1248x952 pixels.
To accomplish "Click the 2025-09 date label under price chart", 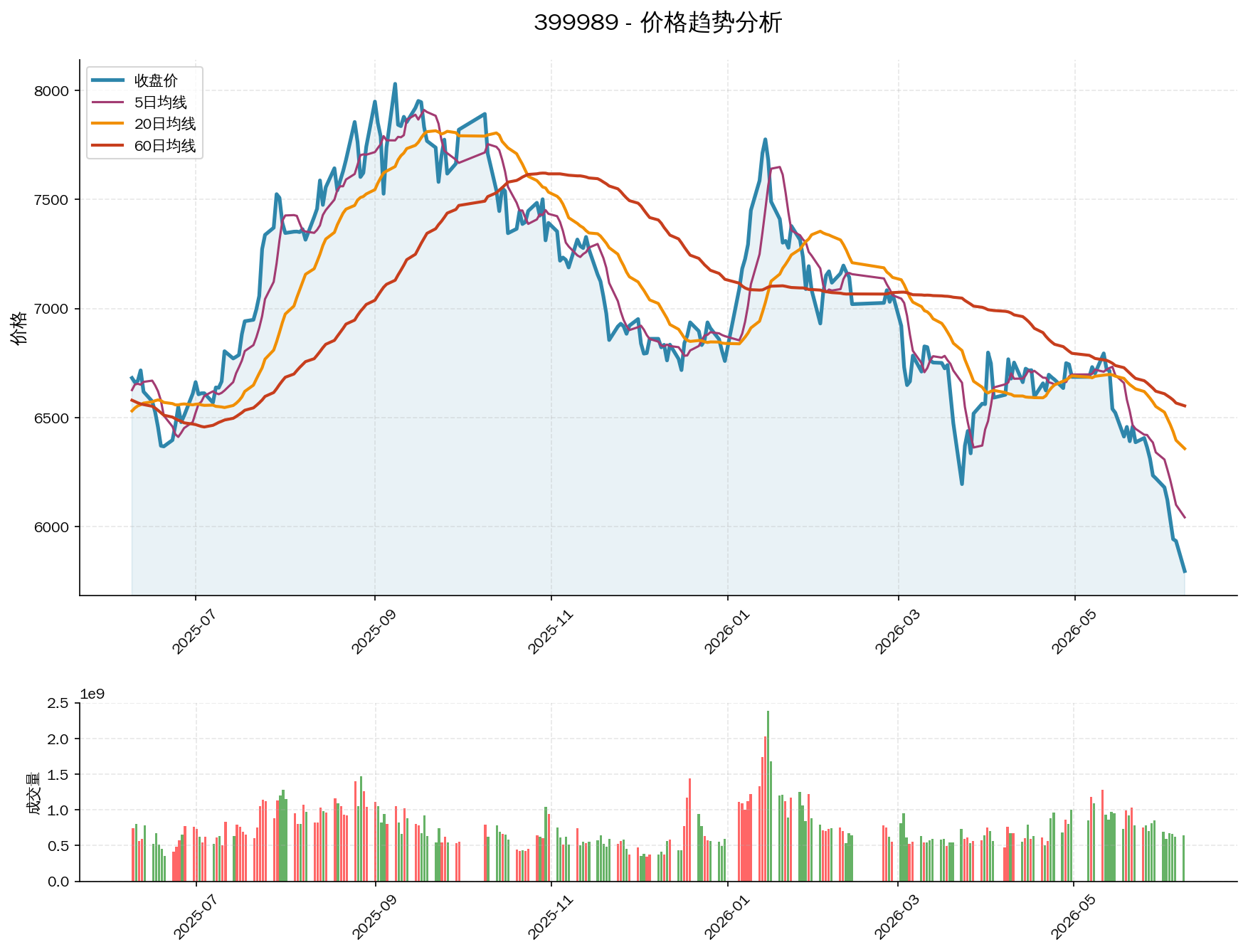I will point(373,633).
